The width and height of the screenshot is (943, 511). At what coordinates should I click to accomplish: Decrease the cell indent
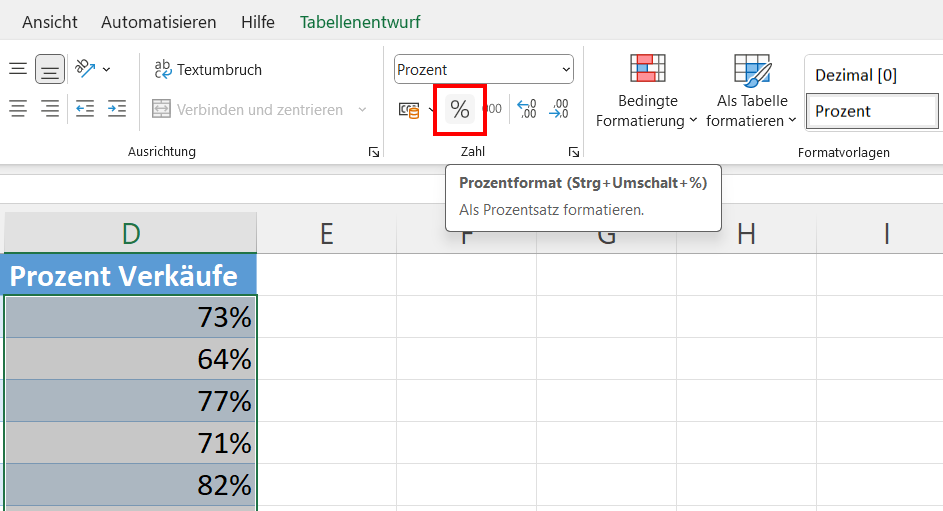85,109
